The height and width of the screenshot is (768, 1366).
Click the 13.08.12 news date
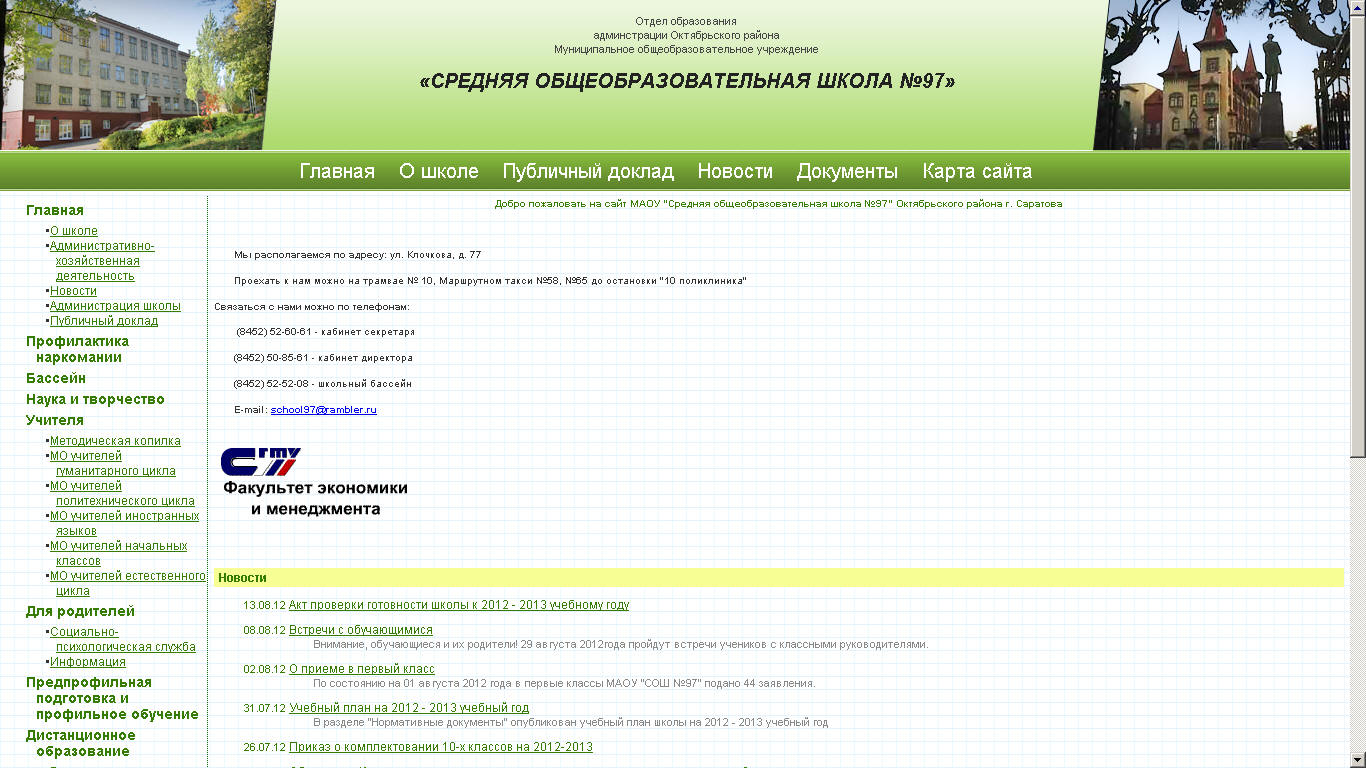pyautogui.click(x=264, y=605)
